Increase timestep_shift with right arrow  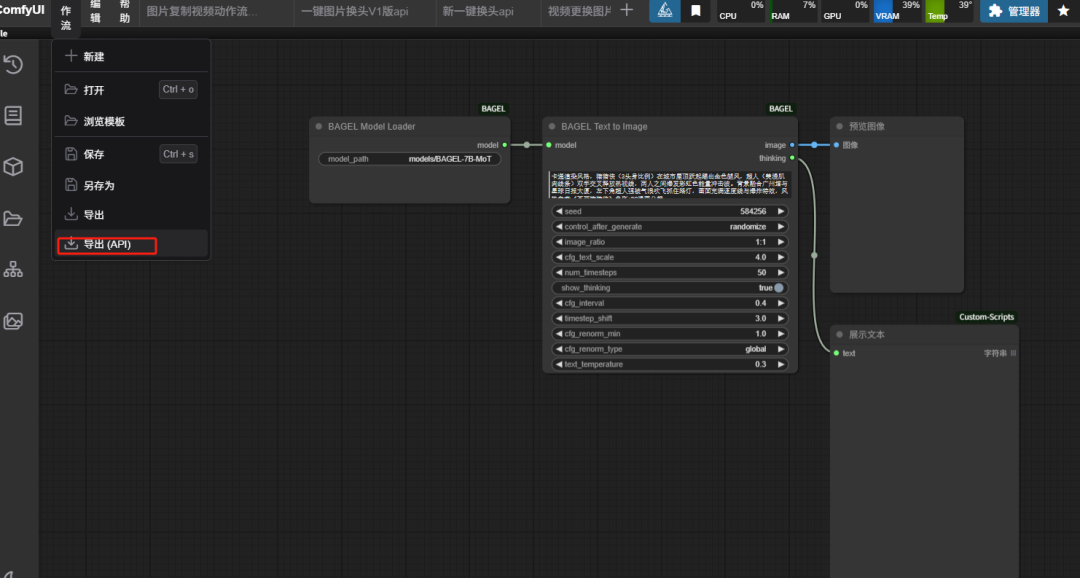pos(781,319)
